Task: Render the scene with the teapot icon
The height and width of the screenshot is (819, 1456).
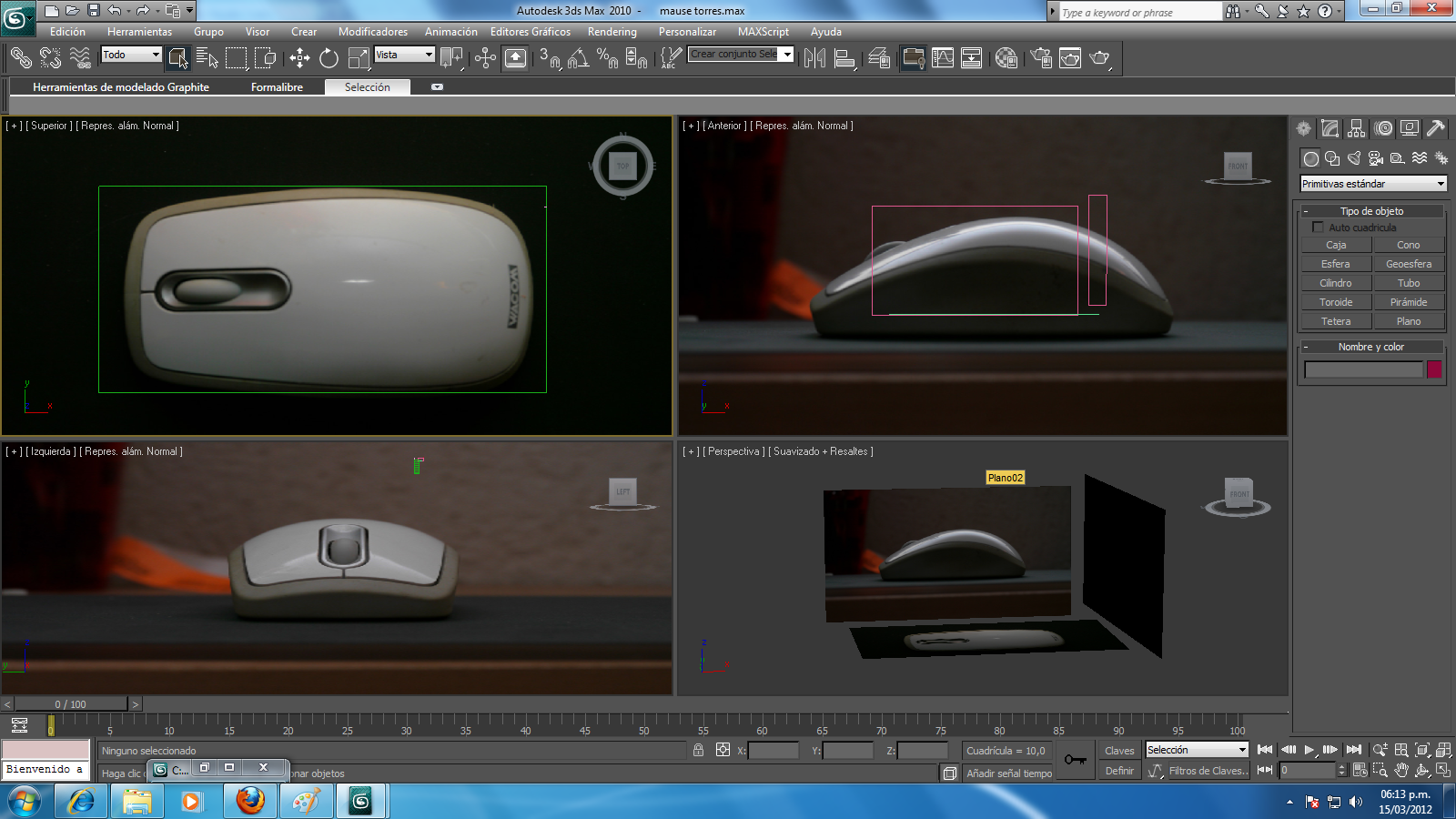Action: coord(1098,57)
